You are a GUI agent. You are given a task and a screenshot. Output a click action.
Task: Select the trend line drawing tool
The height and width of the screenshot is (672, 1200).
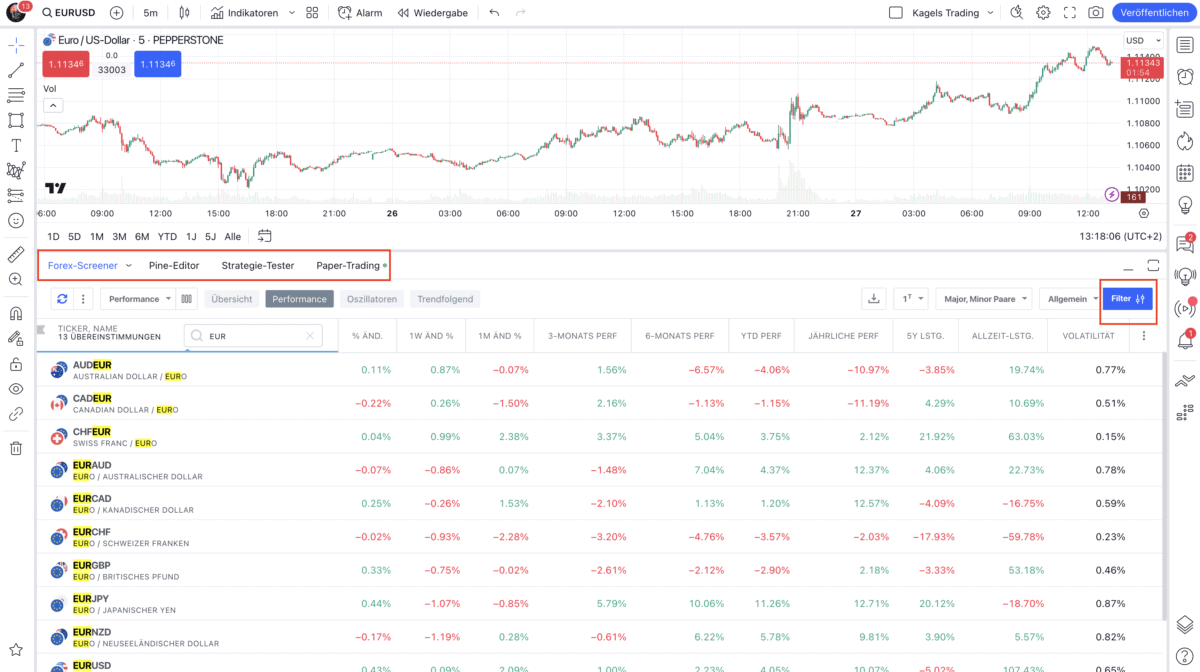16,70
